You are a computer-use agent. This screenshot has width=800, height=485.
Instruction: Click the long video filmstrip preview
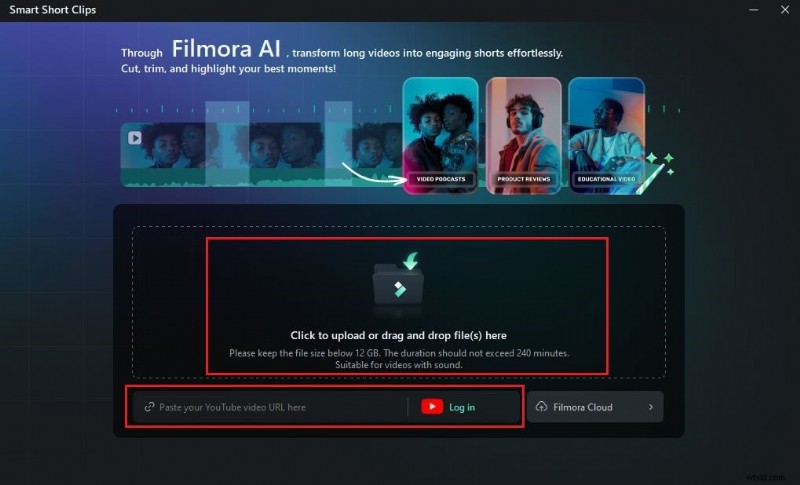pyautogui.click(x=261, y=155)
